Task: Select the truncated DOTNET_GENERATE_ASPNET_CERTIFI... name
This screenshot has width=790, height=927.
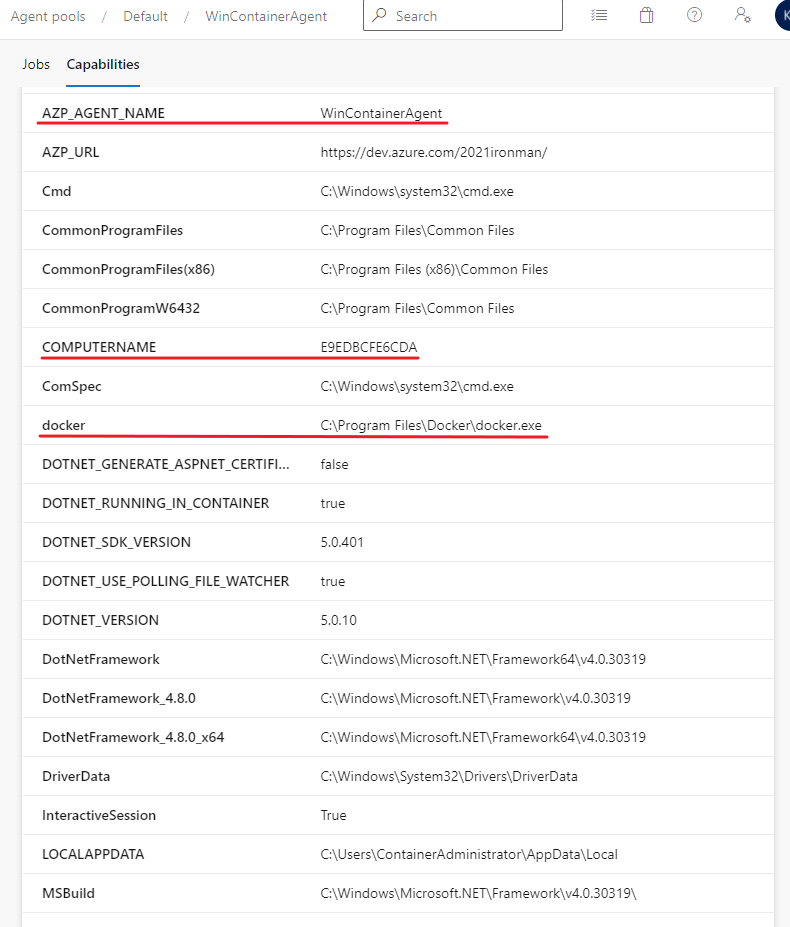Action: [x=166, y=464]
